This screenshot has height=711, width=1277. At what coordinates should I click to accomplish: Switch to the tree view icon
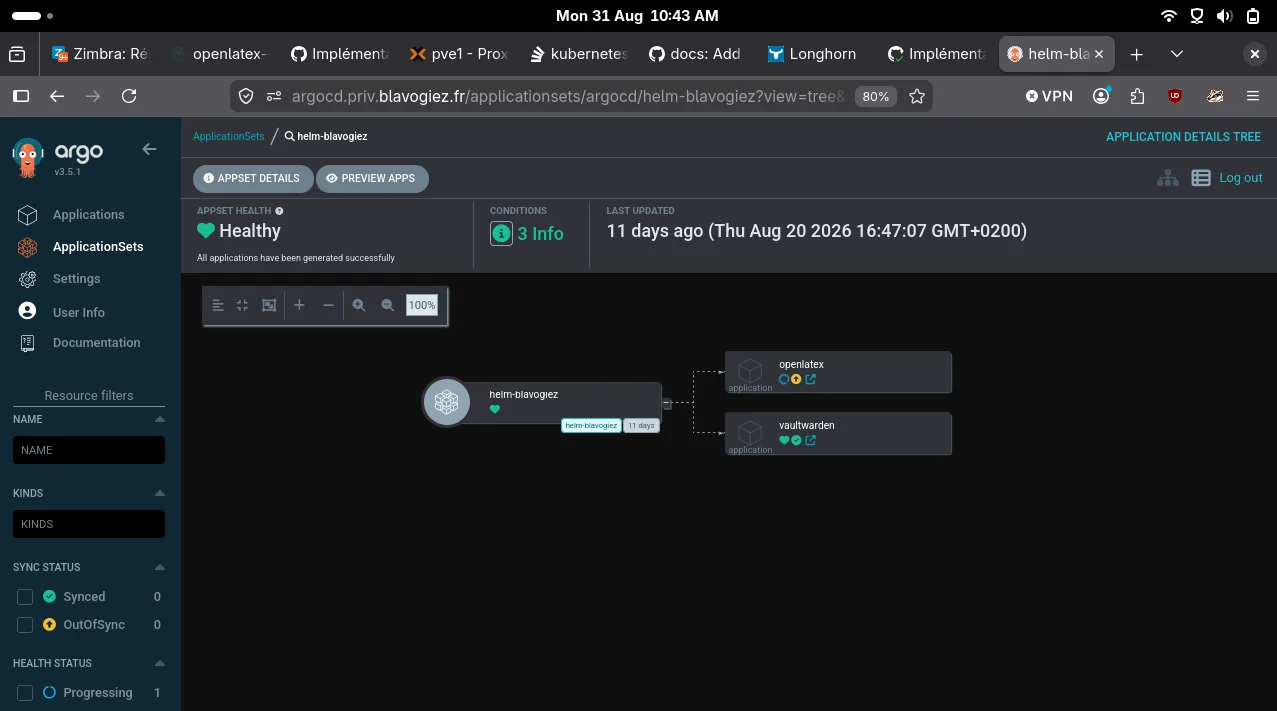coord(1167,178)
